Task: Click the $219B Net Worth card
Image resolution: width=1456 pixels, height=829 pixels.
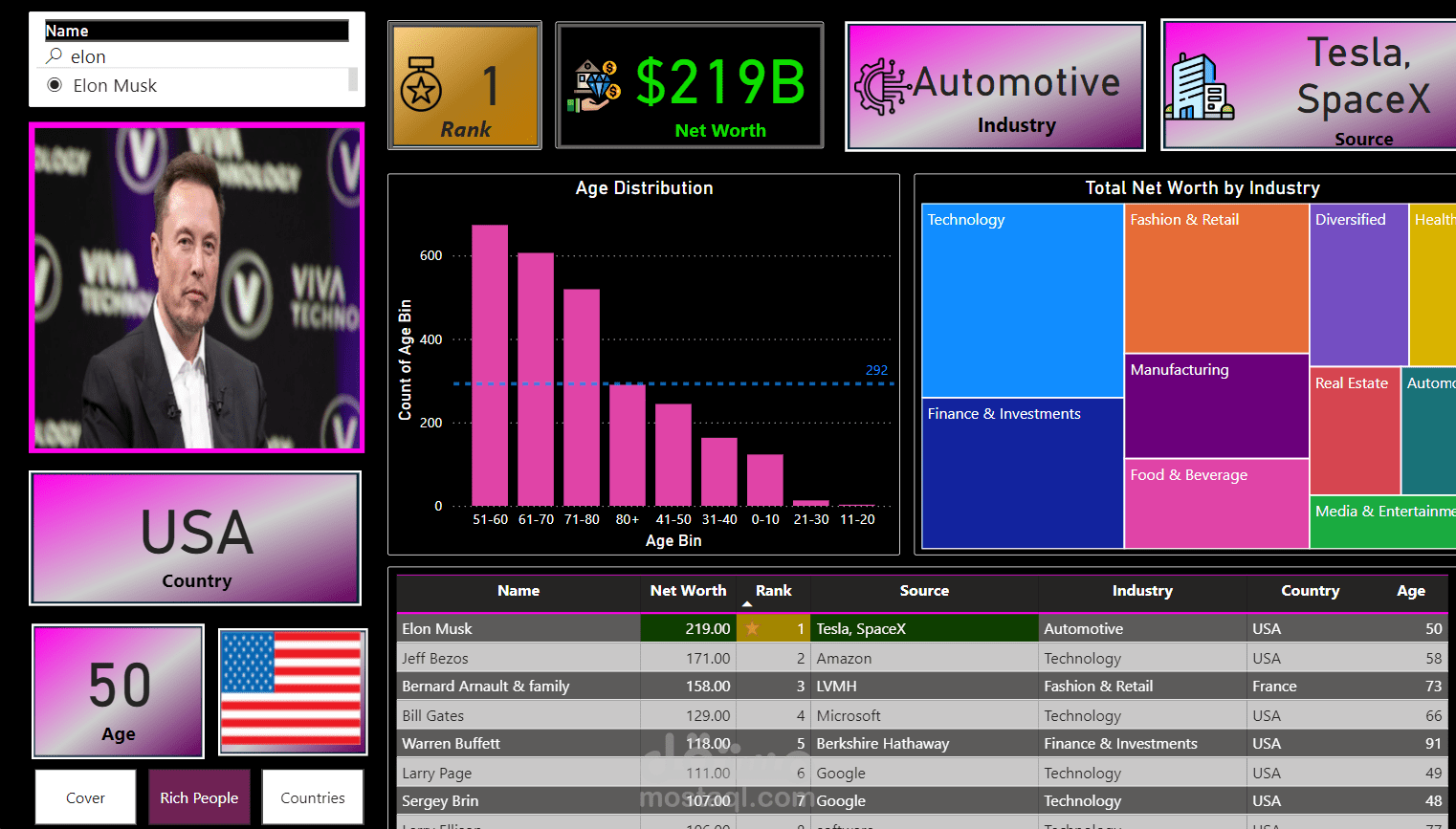Action: point(690,85)
